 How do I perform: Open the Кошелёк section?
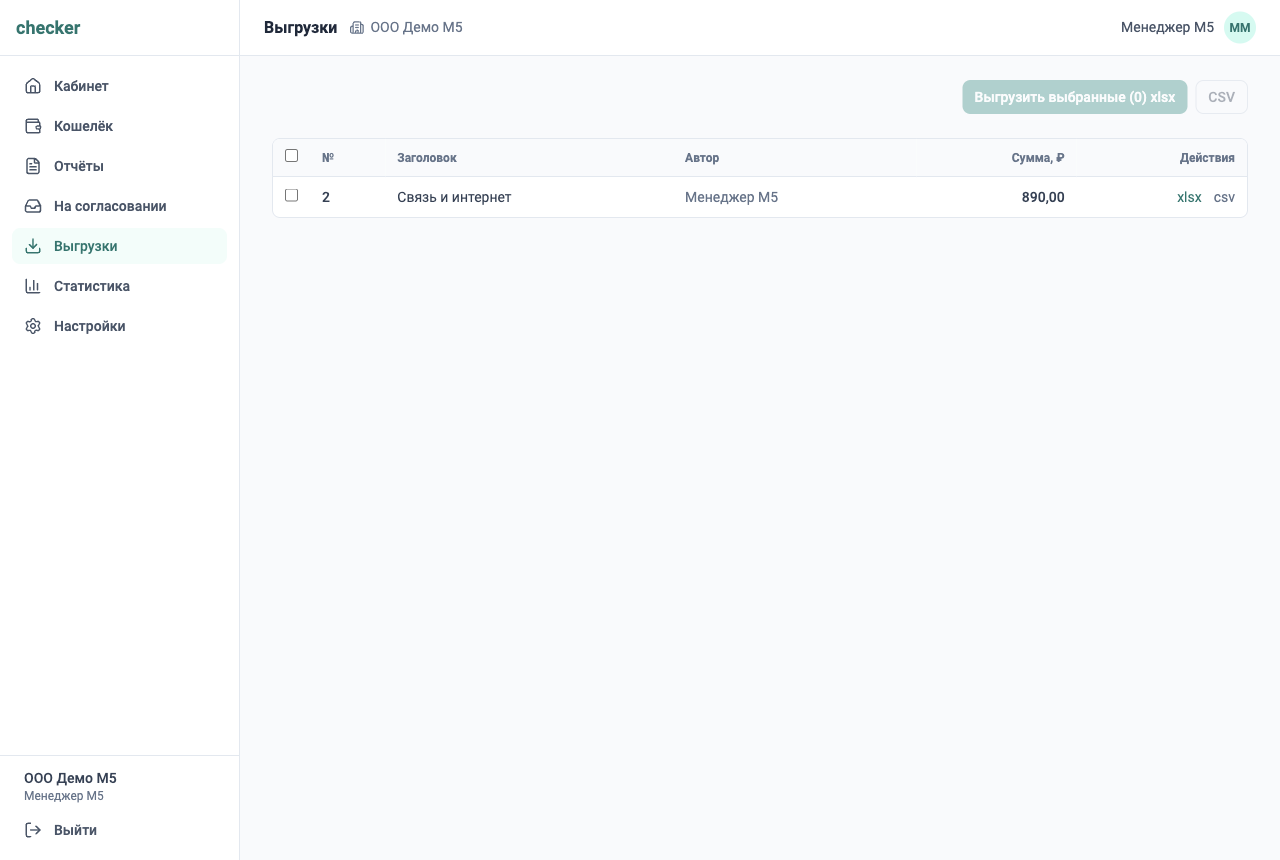coord(120,126)
